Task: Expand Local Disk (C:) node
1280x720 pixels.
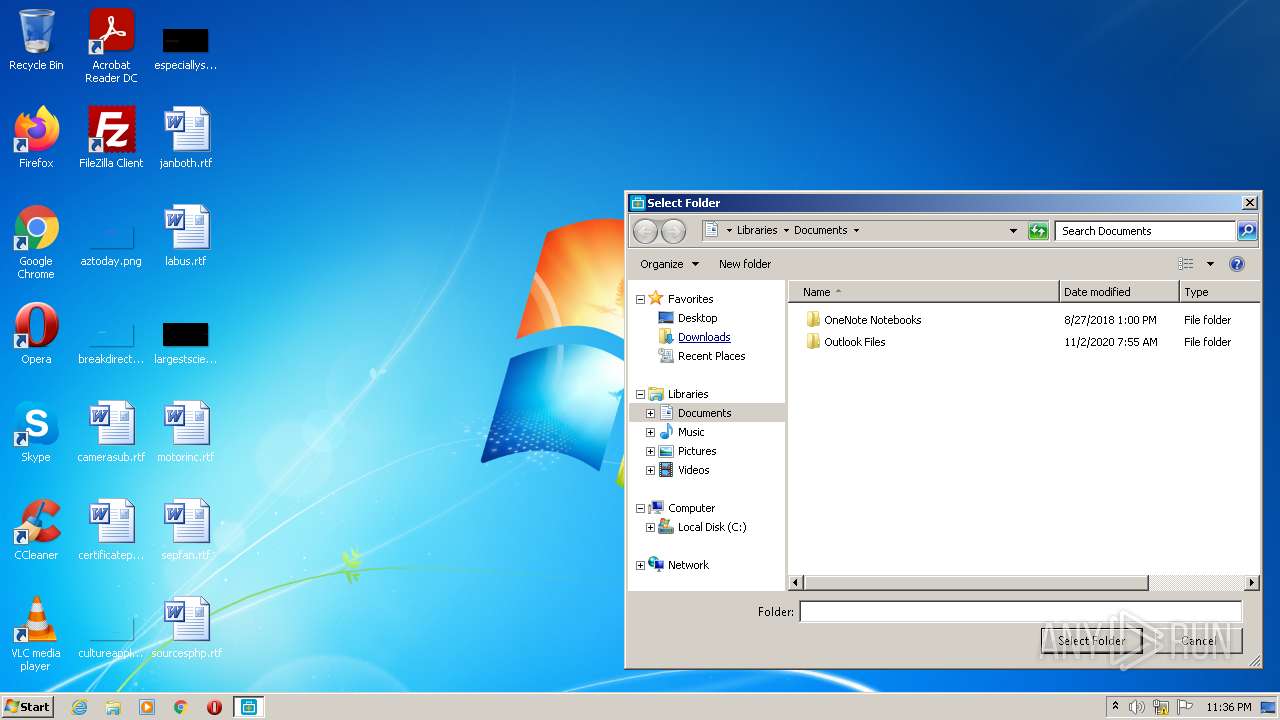Action: (x=650, y=527)
